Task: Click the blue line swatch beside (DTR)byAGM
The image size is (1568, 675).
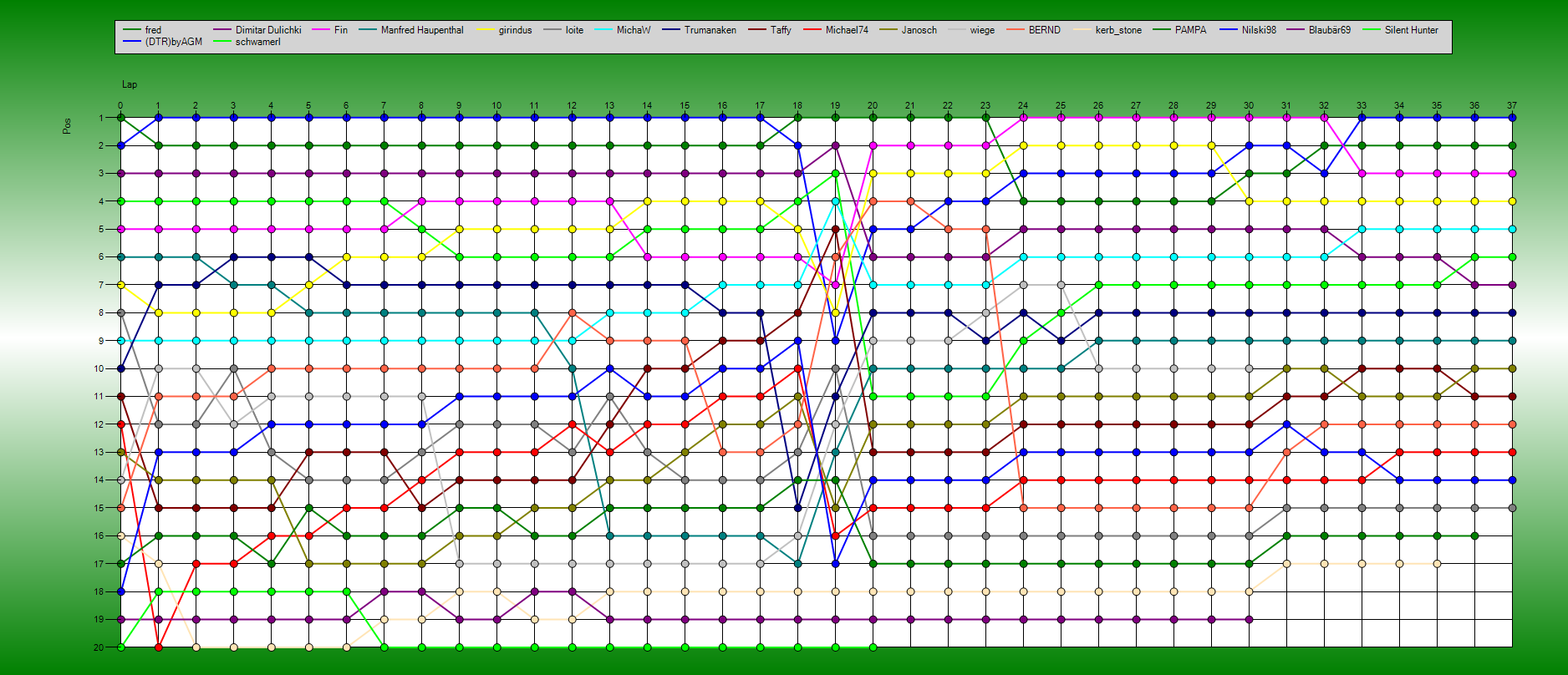Action: coord(131,42)
